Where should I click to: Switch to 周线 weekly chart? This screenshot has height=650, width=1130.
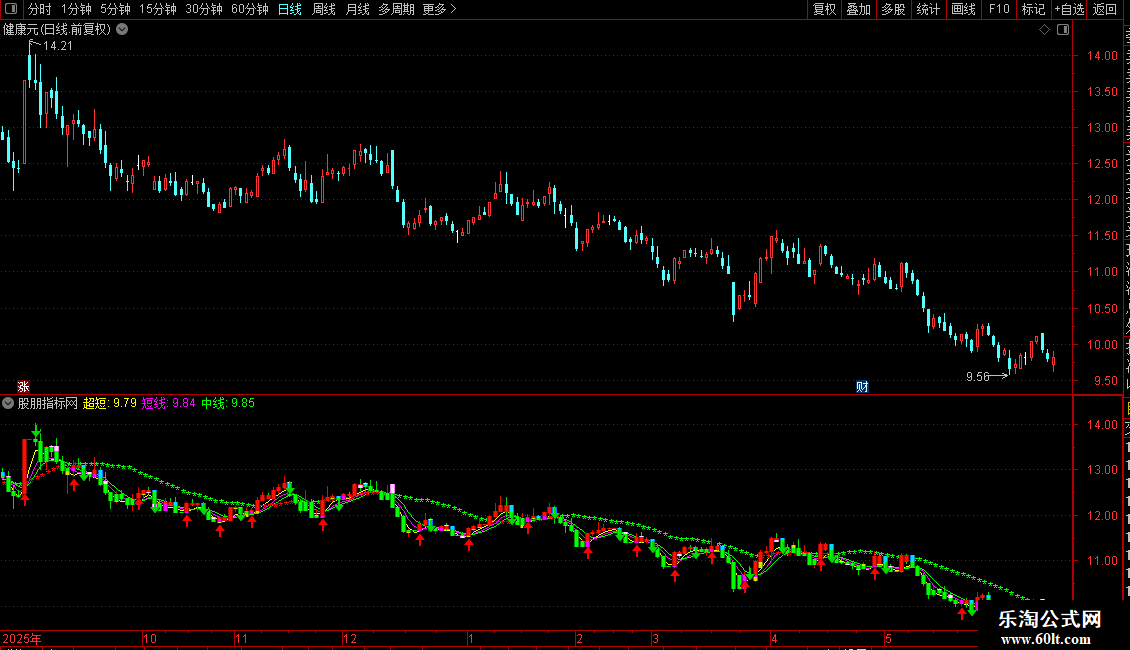[x=324, y=9]
